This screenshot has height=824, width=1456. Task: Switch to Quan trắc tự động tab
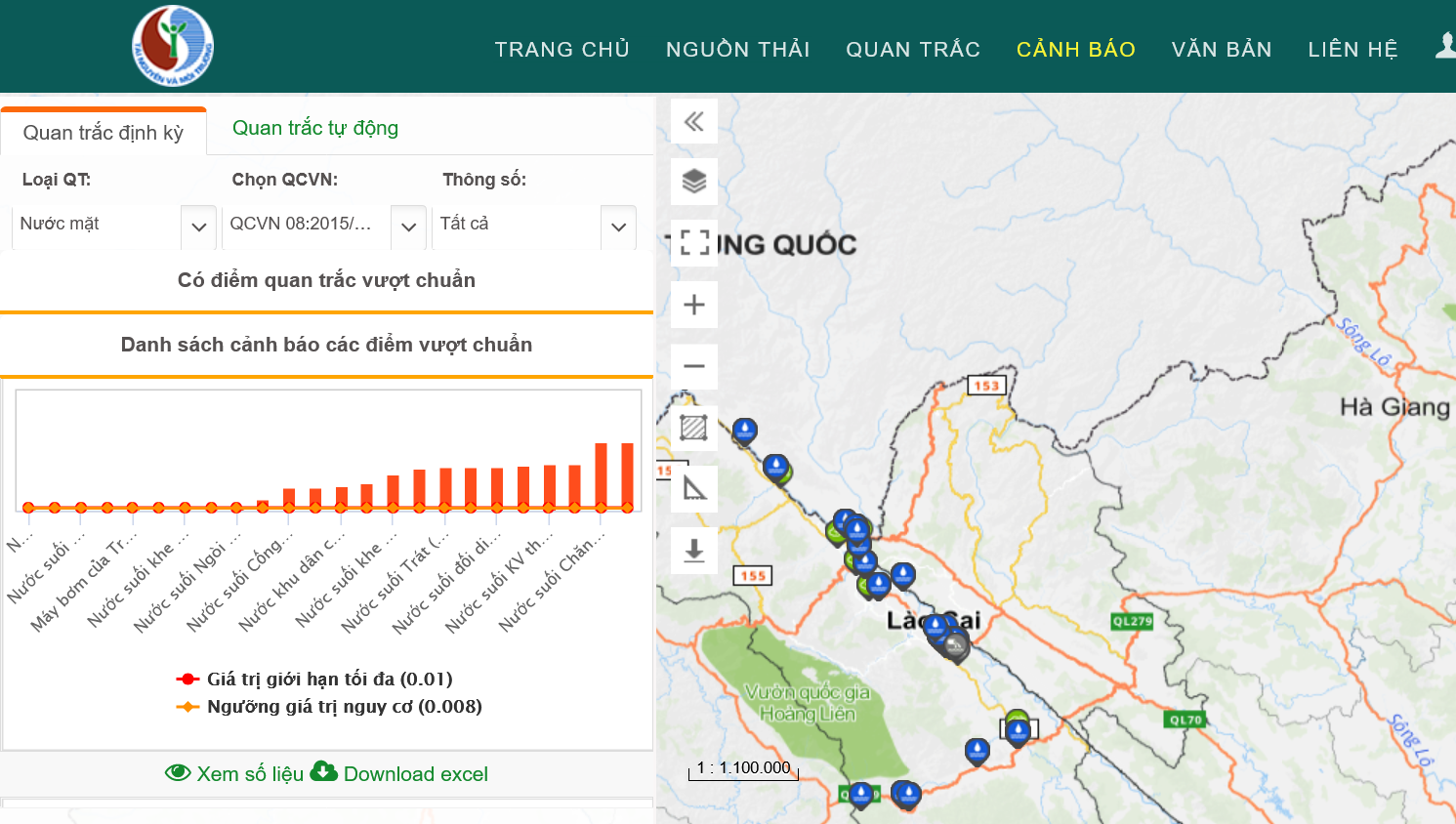point(315,128)
